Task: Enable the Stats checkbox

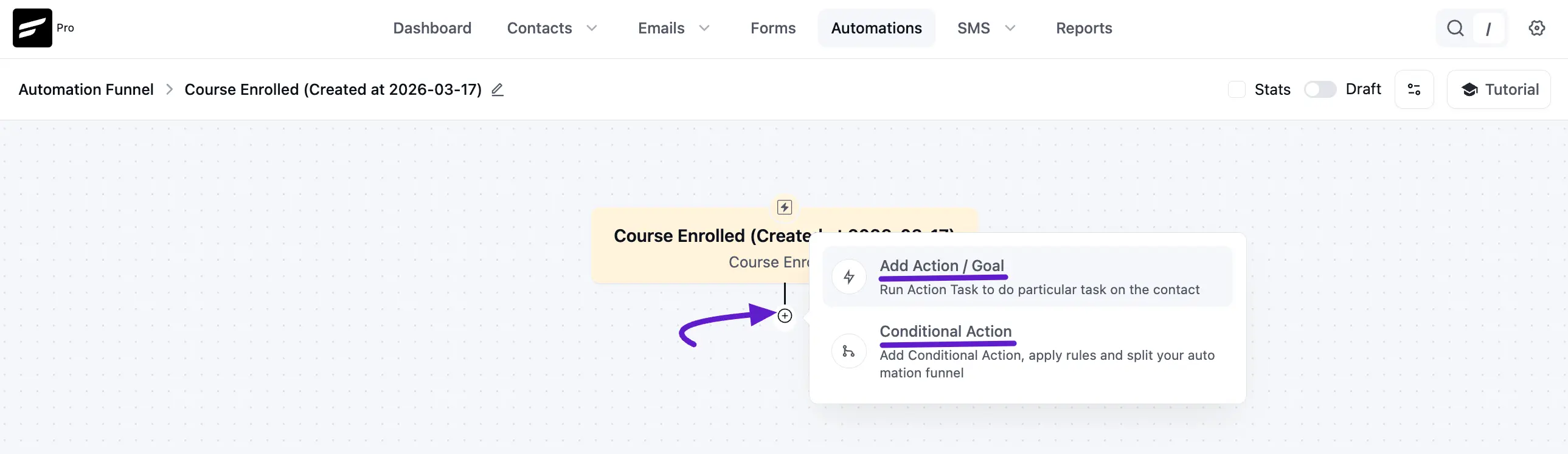Action: (x=1237, y=89)
